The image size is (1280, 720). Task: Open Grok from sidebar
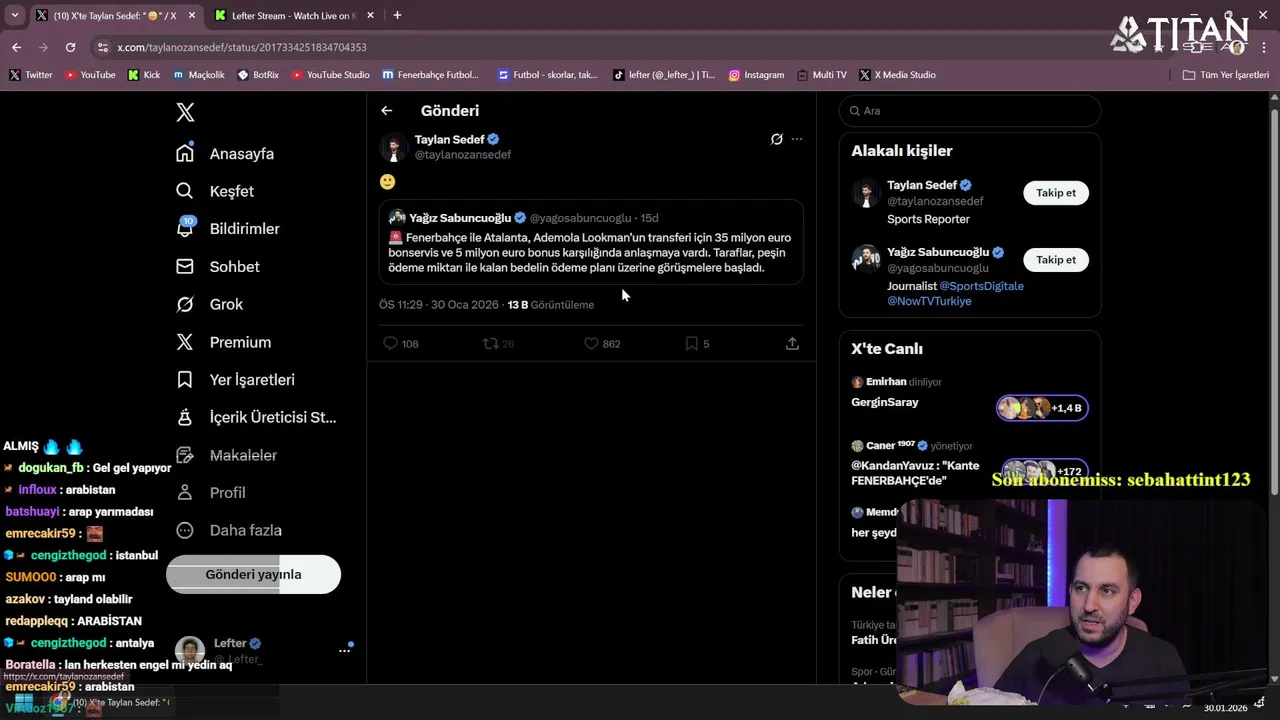click(x=210, y=304)
